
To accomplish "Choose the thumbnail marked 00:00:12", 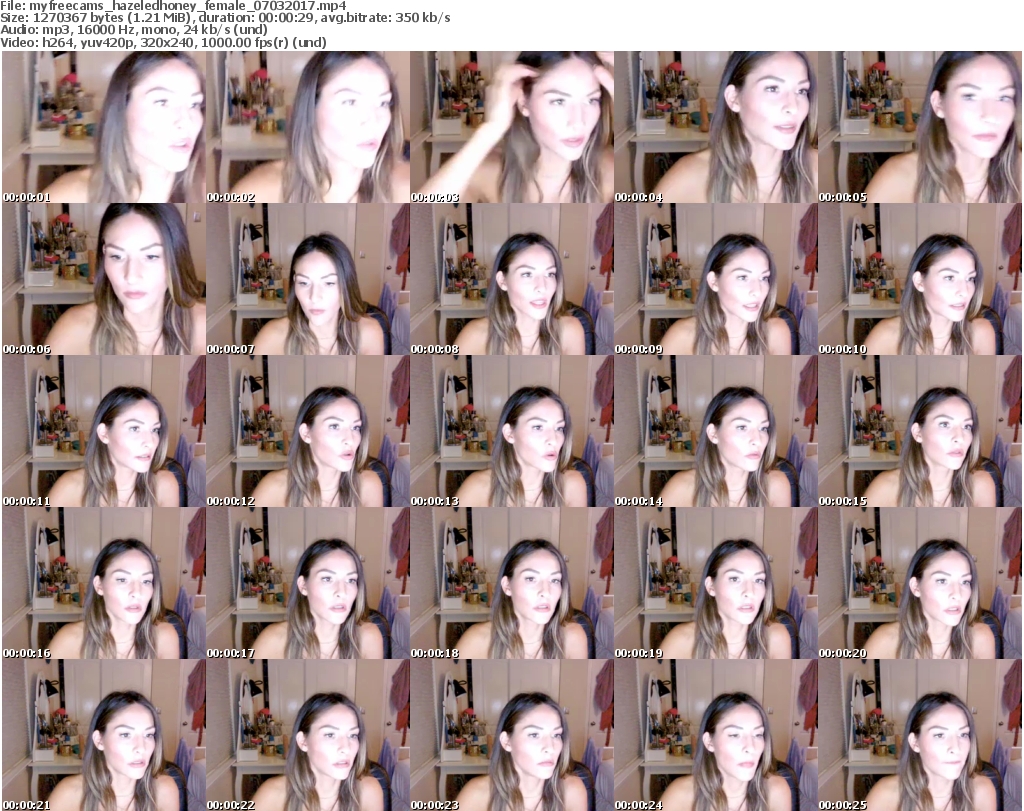I will click(x=308, y=431).
